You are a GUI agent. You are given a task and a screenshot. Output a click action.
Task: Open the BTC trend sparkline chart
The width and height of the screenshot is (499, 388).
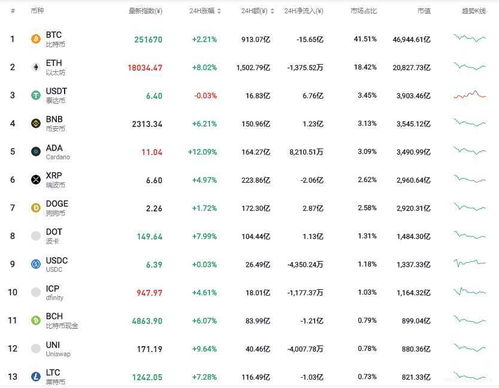point(470,38)
